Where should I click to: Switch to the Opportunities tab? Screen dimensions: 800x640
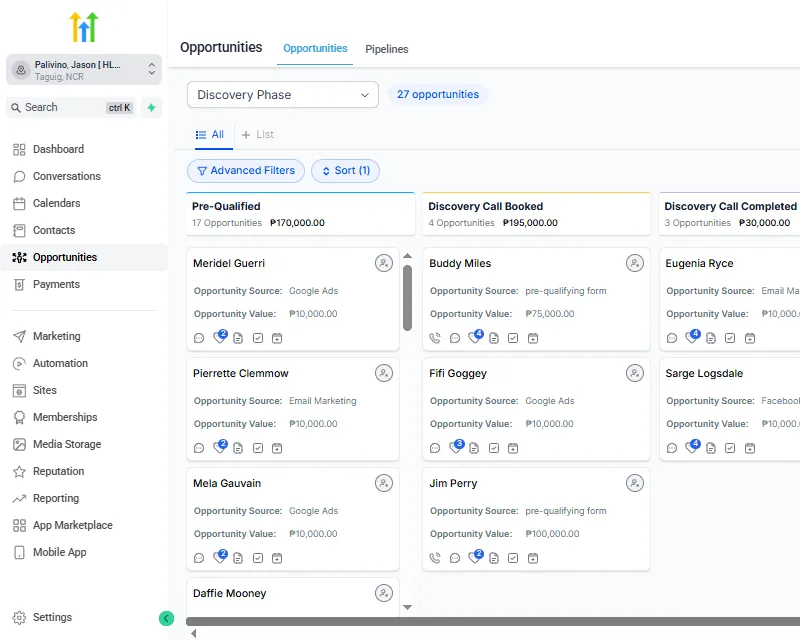coord(315,48)
